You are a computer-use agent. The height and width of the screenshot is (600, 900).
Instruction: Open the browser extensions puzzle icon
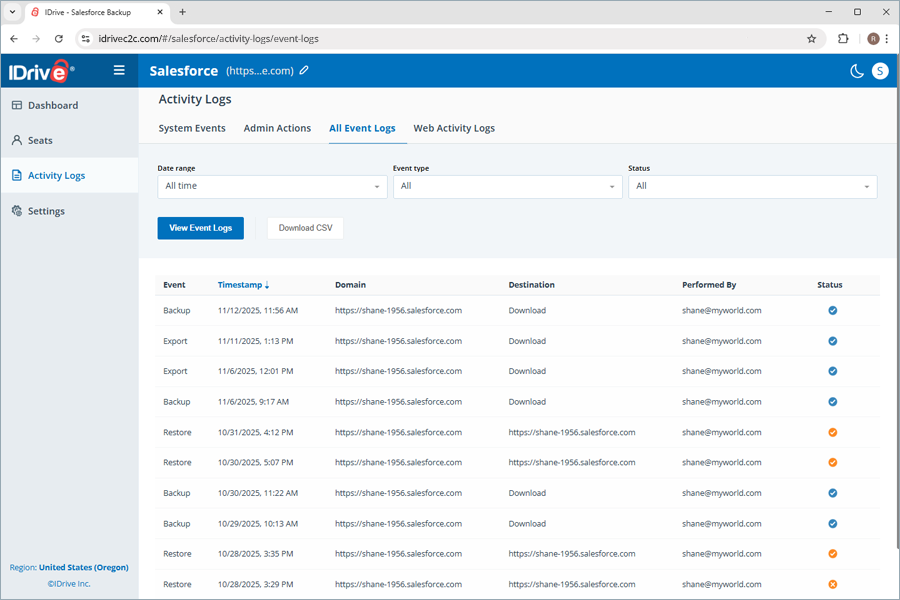(x=843, y=38)
